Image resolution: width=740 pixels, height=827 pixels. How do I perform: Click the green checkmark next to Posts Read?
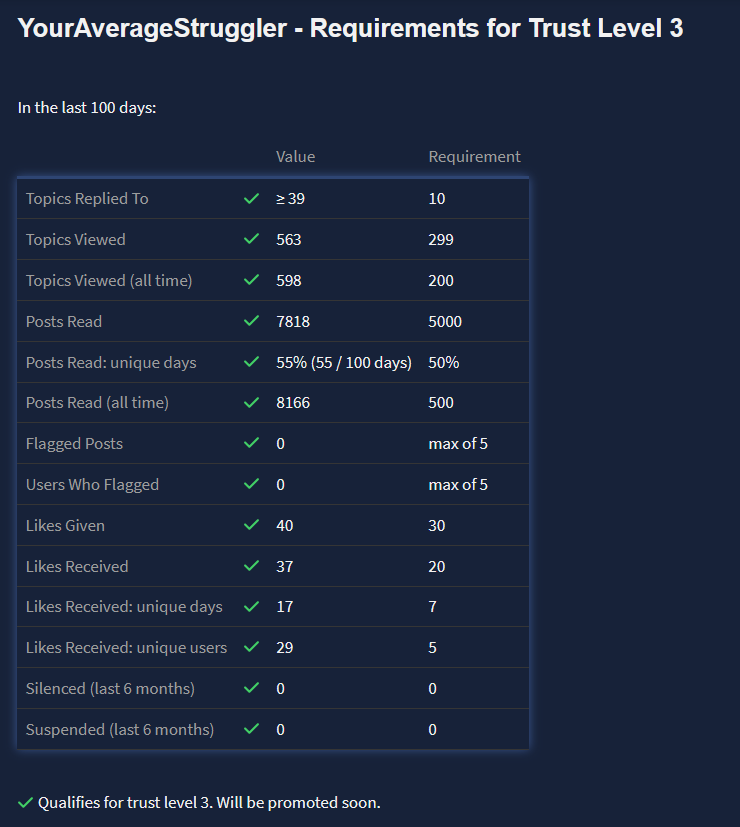(x=252, y=322)
